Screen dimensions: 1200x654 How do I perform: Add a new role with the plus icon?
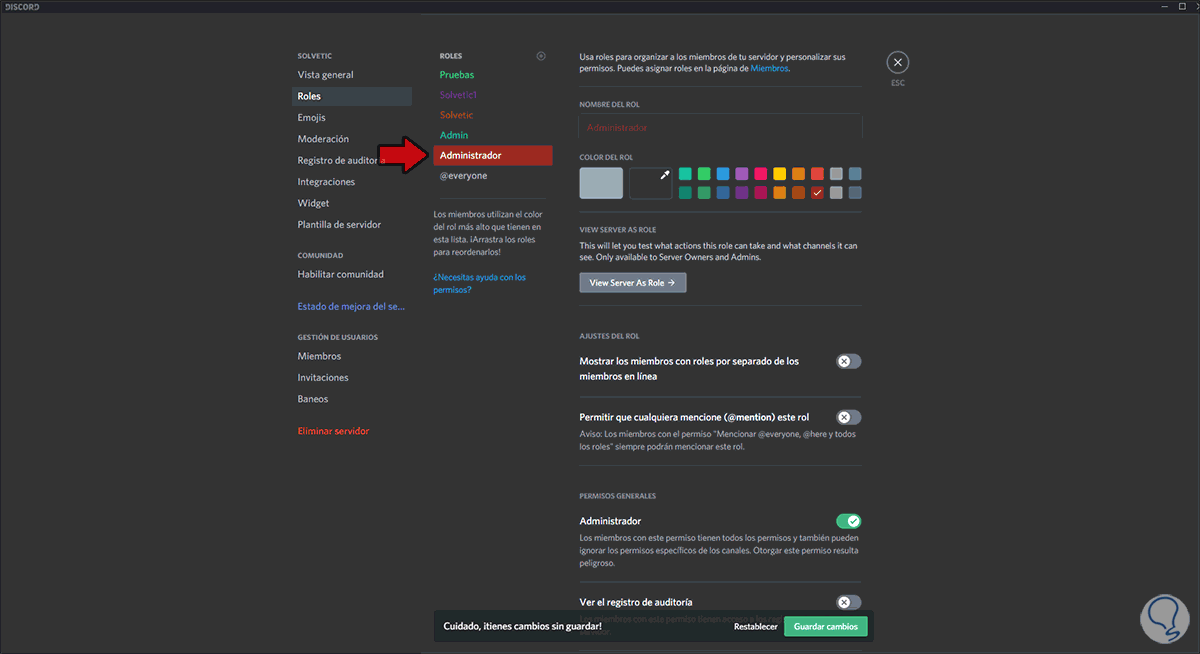click(541, 56)
